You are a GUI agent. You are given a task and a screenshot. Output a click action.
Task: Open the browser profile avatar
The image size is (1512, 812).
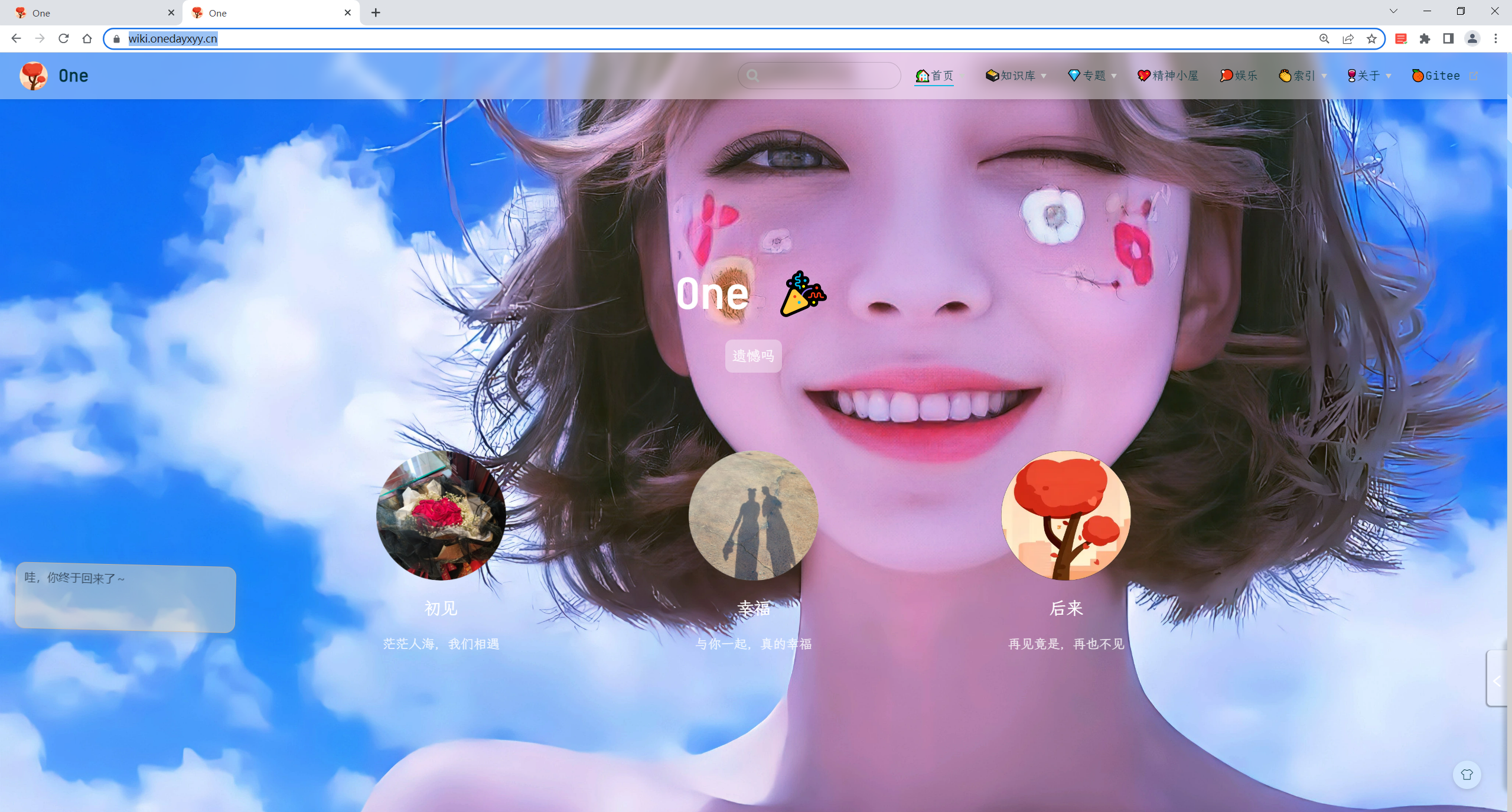click(x=1472, y=38)
